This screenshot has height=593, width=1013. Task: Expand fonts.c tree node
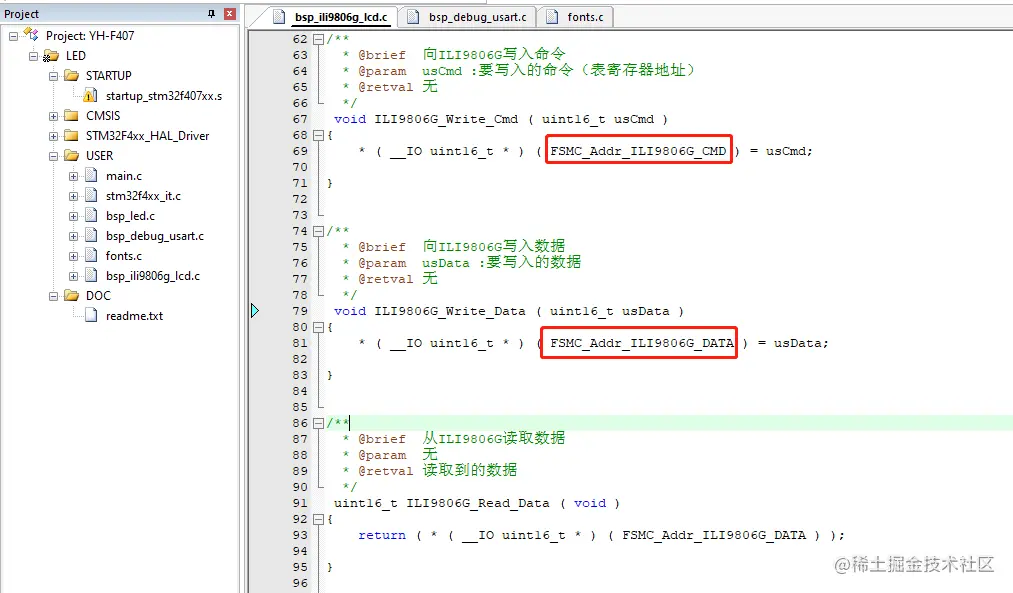point(73,256)
